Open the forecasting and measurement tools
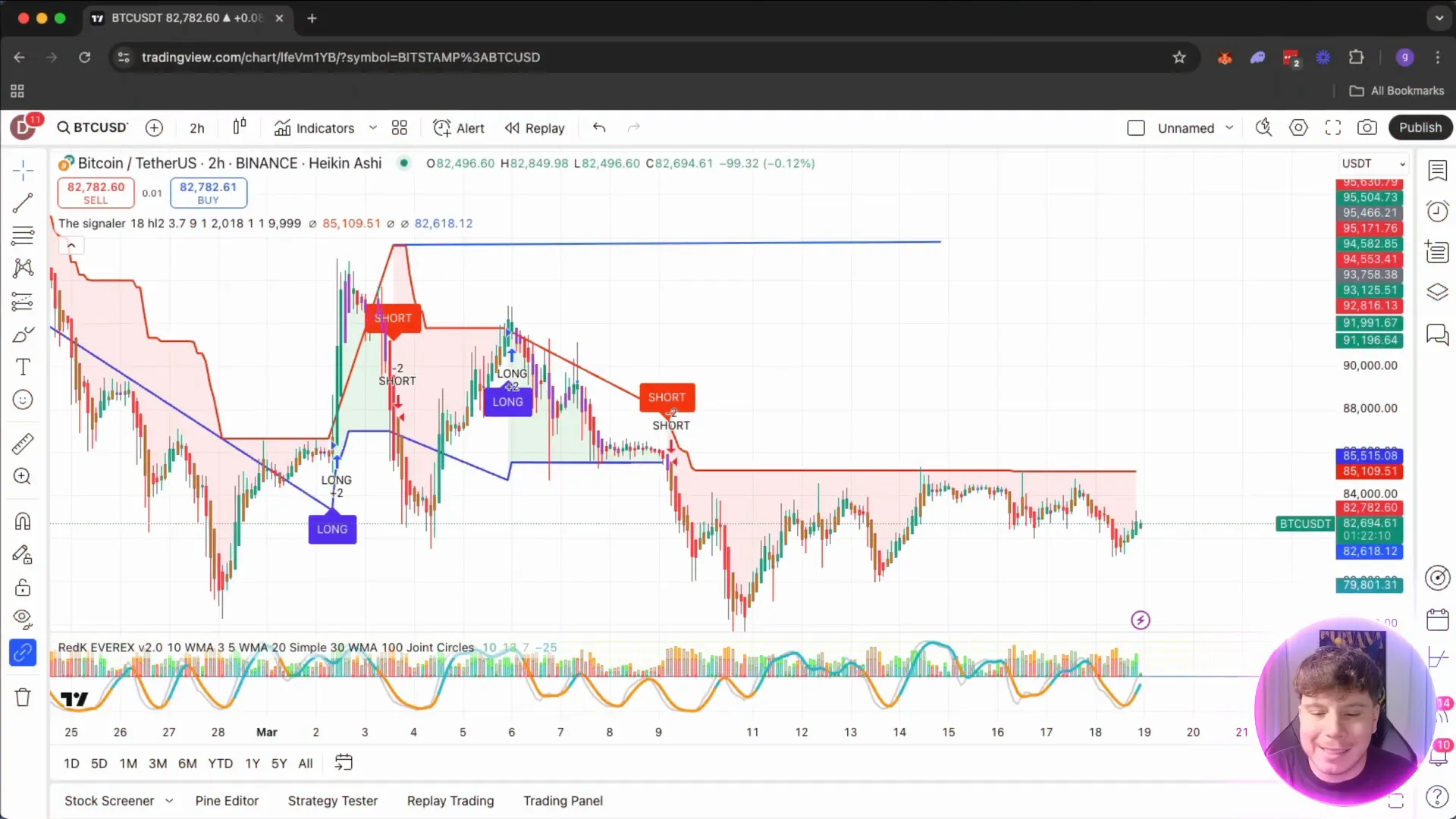Screen dimensions: 1456x819 [23, 301]
